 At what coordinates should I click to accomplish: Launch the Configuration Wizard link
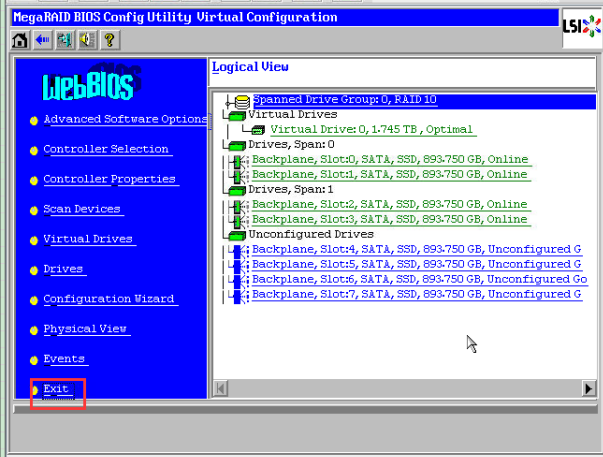[108, 299]
